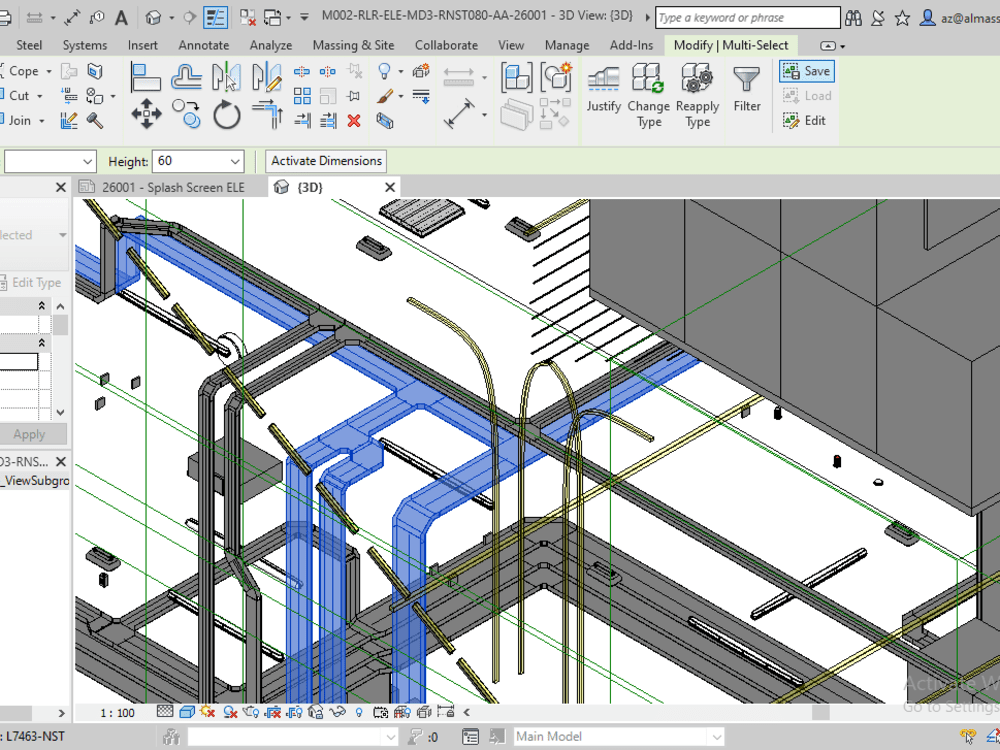Toggle Show Crop Region icon
Image resolution: width=1000 pixels, height=750 pixels.
tap(295, 712)
